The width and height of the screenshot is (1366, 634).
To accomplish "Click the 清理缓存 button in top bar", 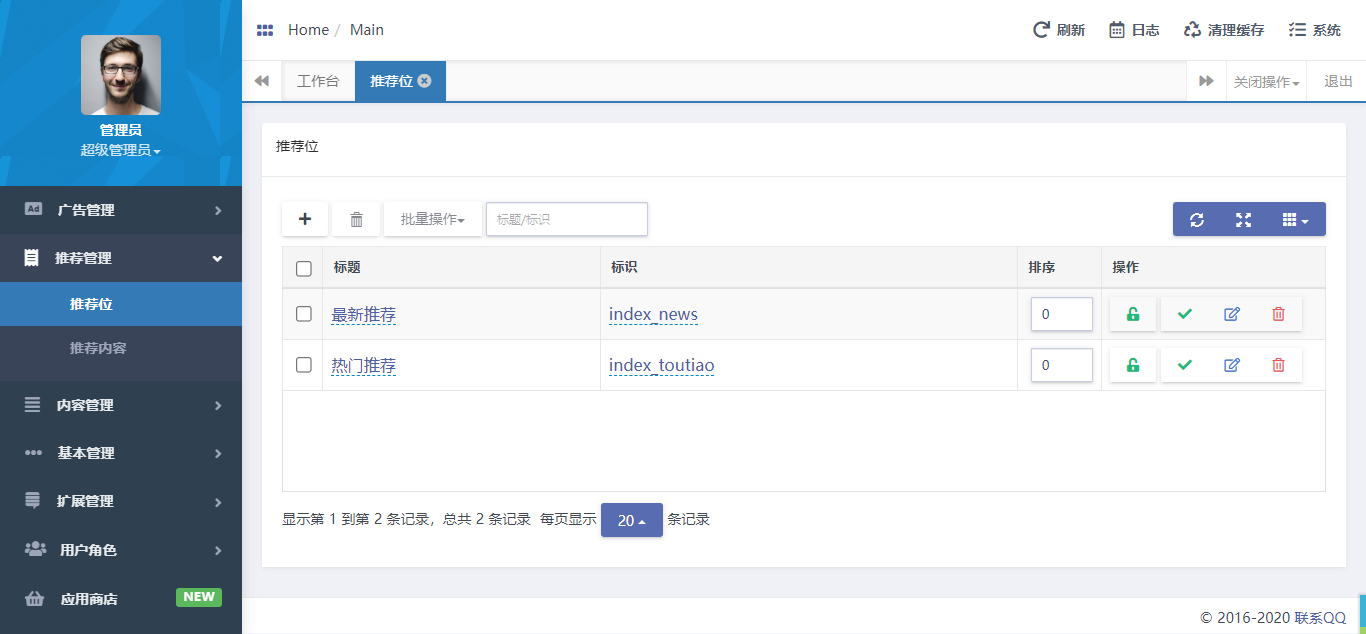I will coord(1223,30).
